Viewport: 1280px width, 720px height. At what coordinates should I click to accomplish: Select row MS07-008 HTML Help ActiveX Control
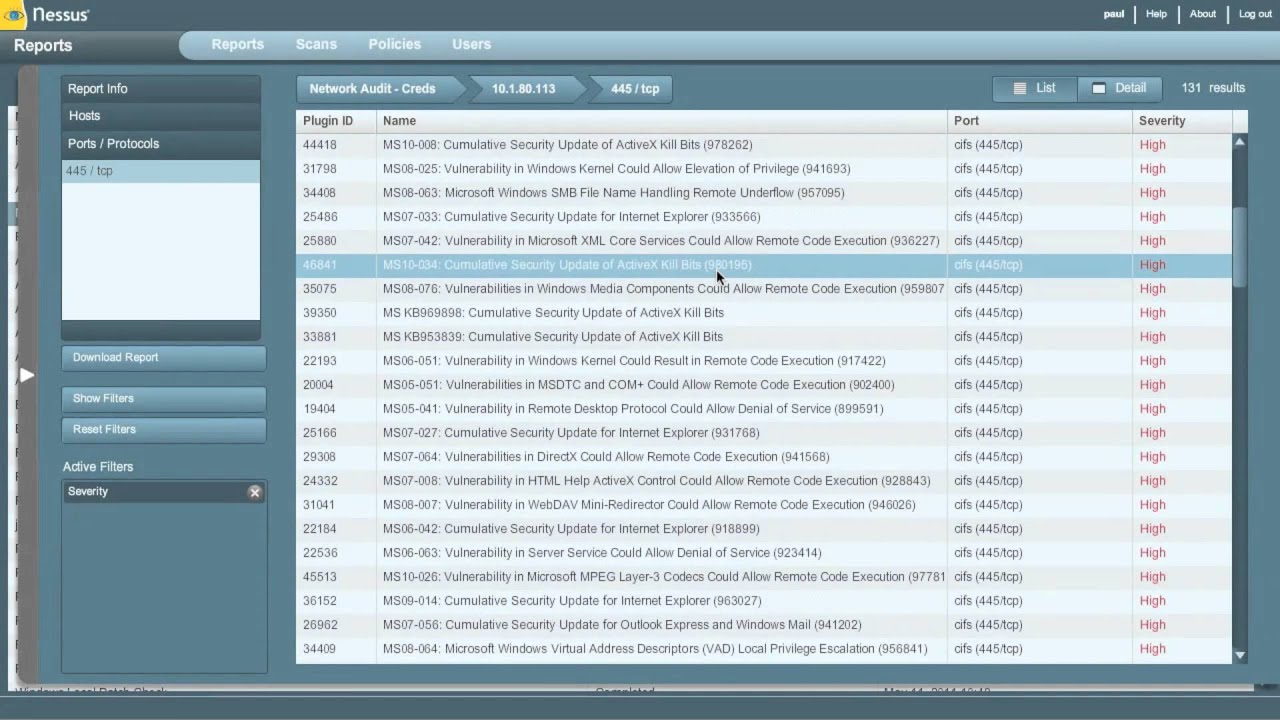764,481
